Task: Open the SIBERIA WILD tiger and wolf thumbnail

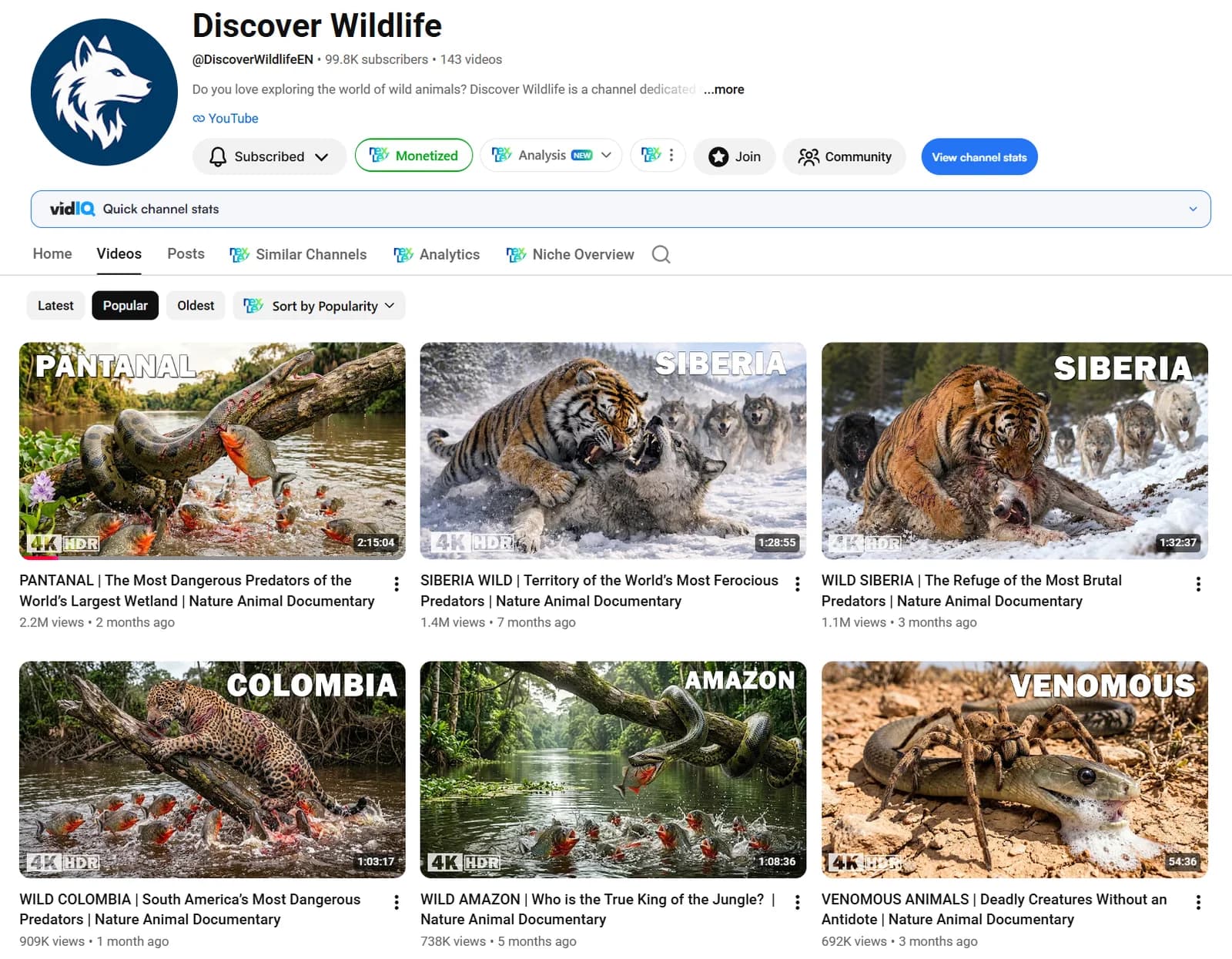Action: 613,451
